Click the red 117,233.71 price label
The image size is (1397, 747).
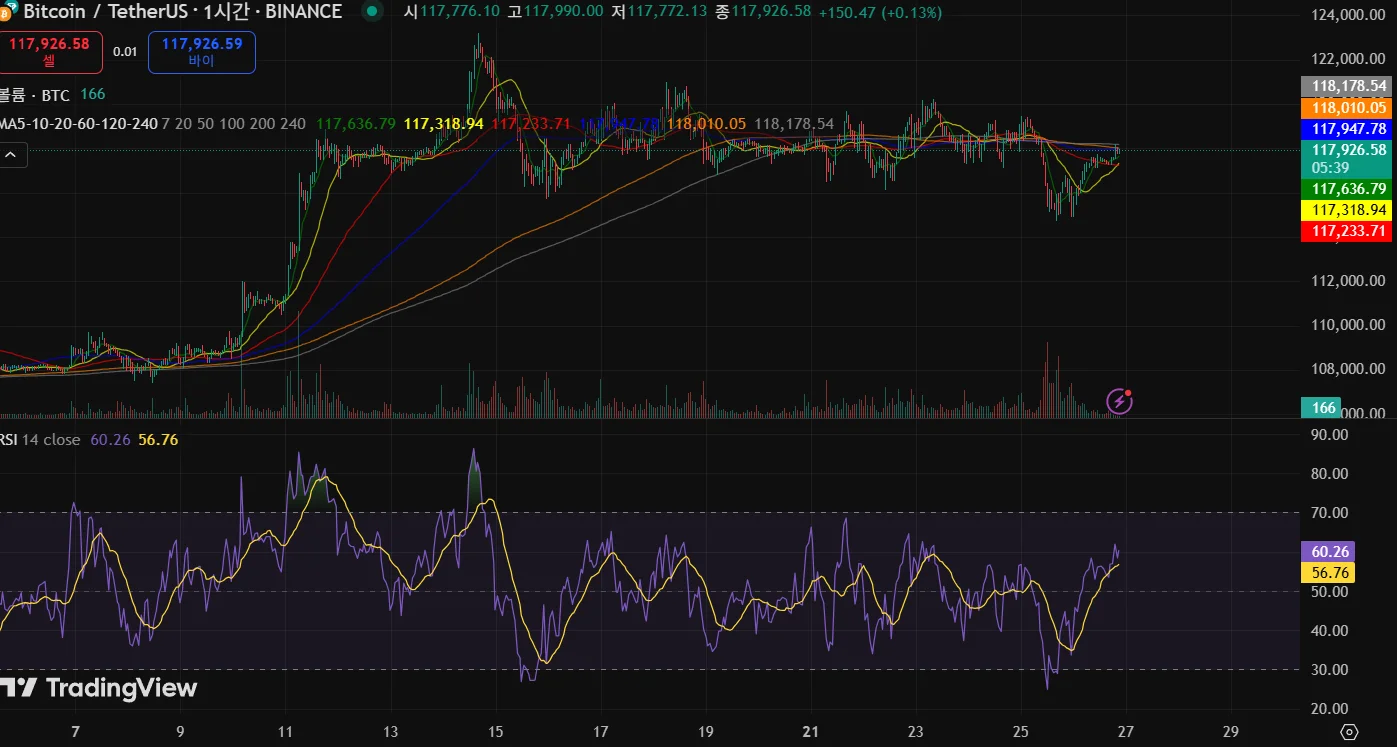pyautogui.click(x=1346, y=231)
